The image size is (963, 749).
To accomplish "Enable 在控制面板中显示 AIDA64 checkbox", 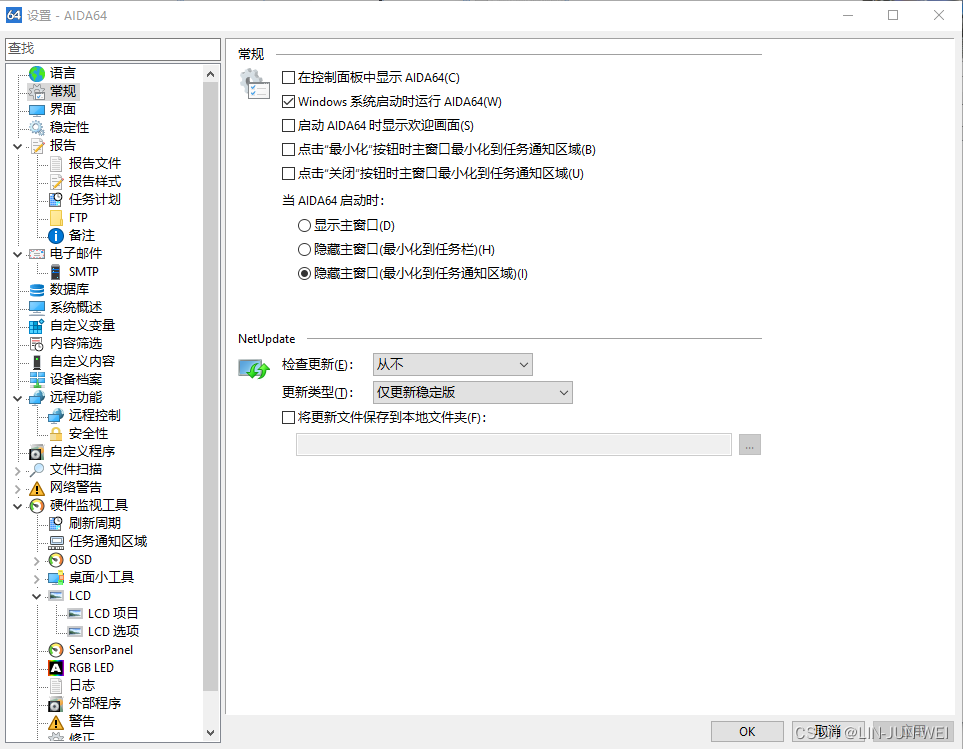I will pos(288,77).
